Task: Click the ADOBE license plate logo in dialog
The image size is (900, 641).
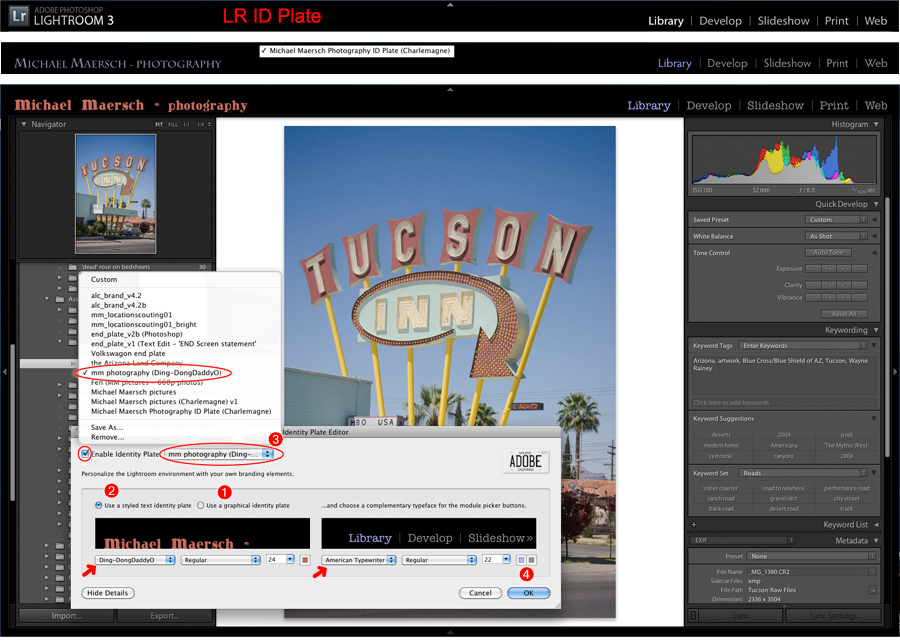Action: (525, 460)
